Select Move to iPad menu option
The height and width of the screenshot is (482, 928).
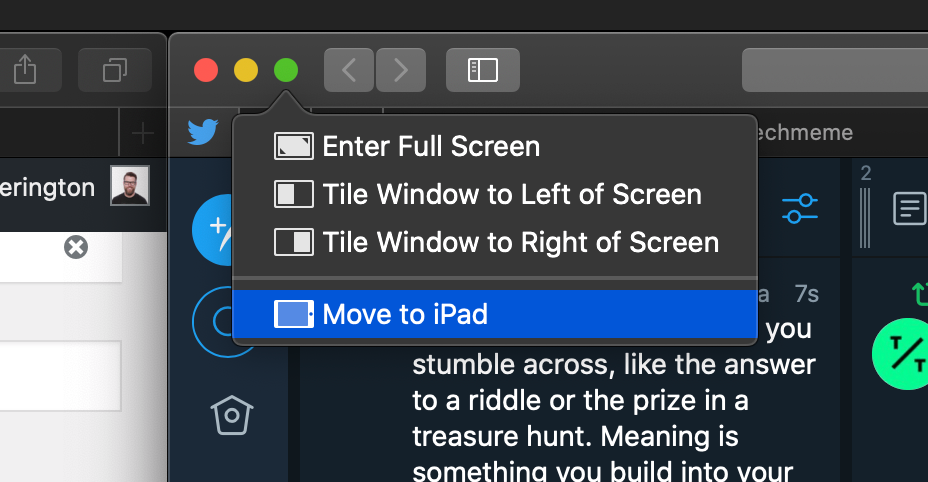pyautogui.click(x=404, y=315)
